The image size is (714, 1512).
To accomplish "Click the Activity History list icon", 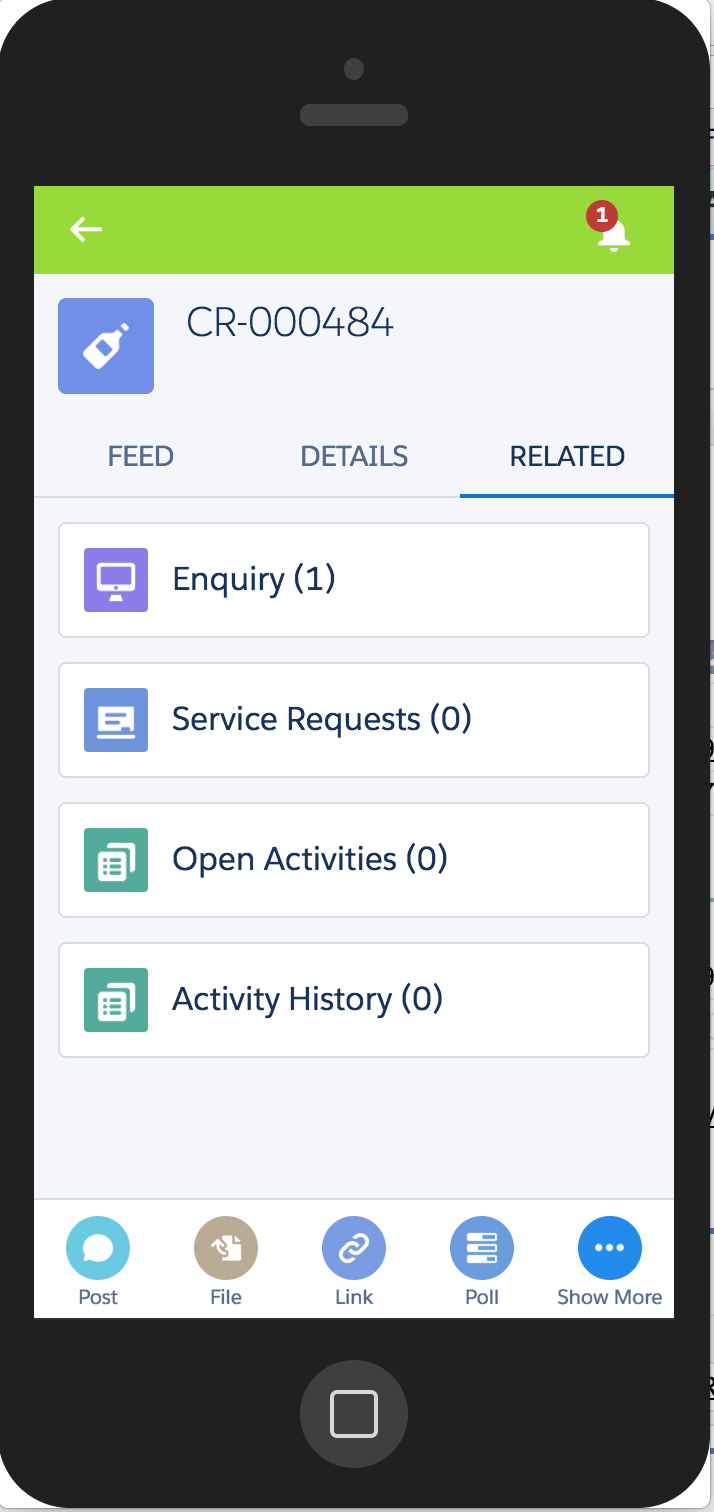I will (116, 1000).
